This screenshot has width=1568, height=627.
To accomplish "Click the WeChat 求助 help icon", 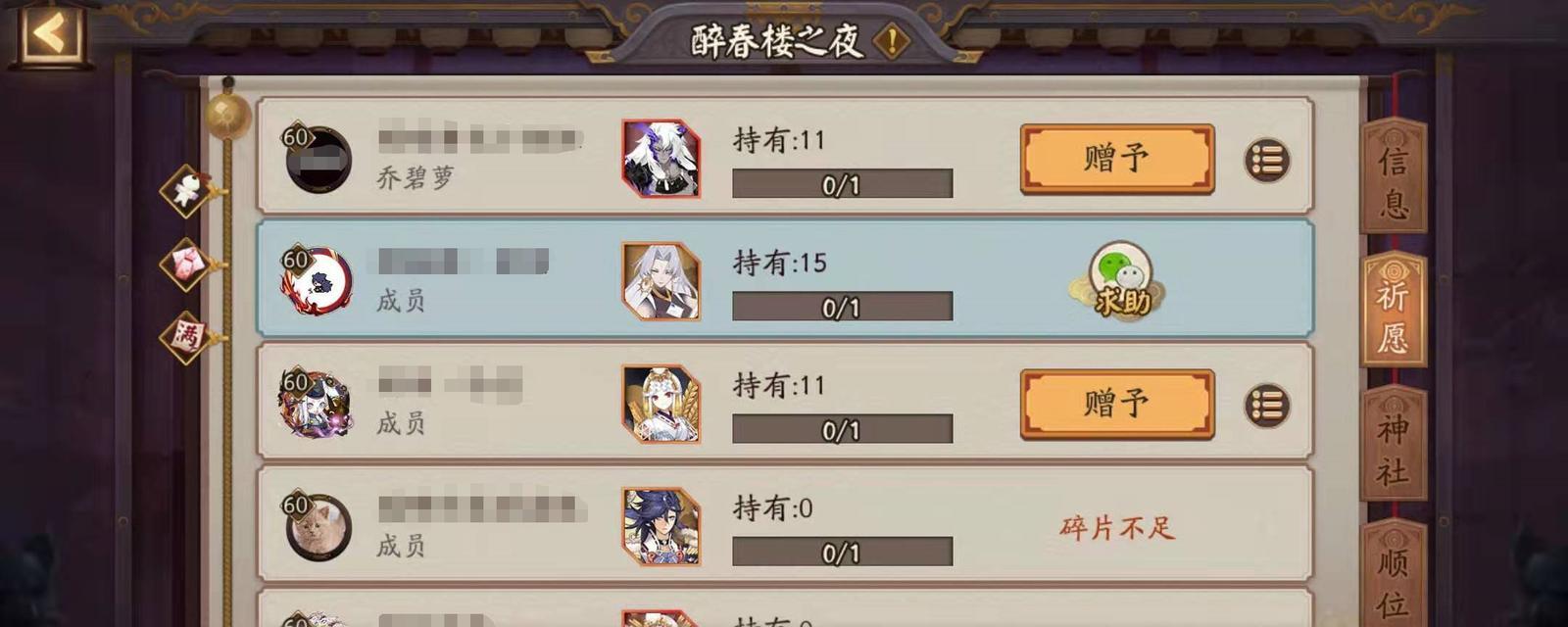I will coord(1121,280).
